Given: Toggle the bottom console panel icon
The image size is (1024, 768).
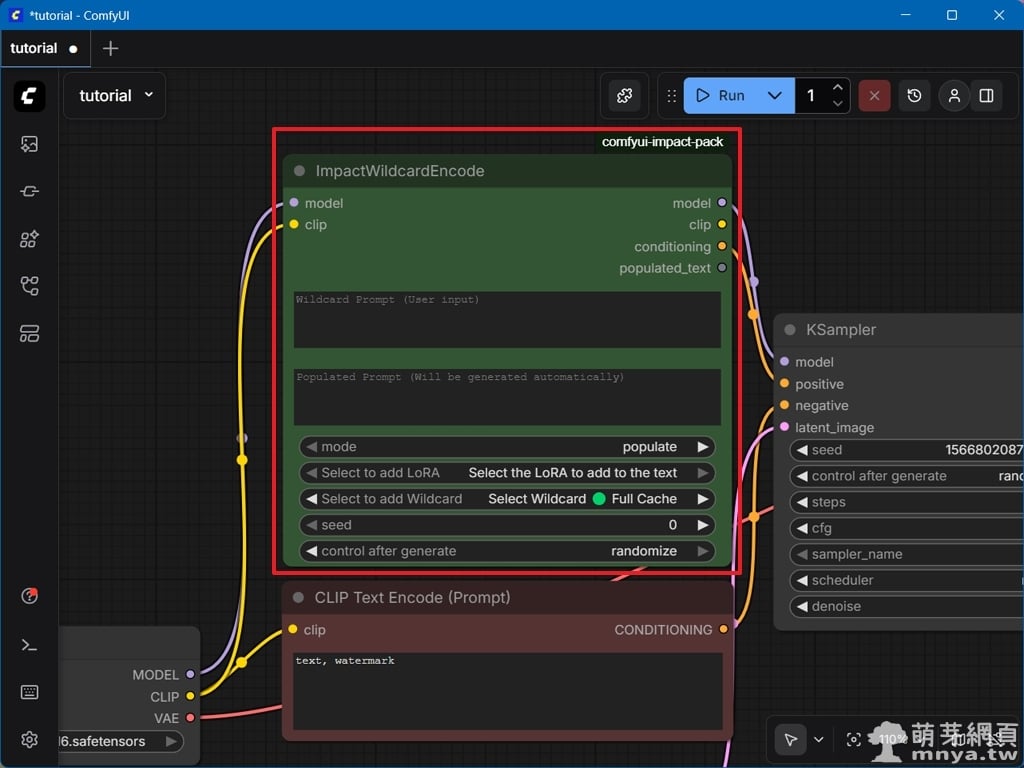Looking at the screenshot, I should (29, 645).
